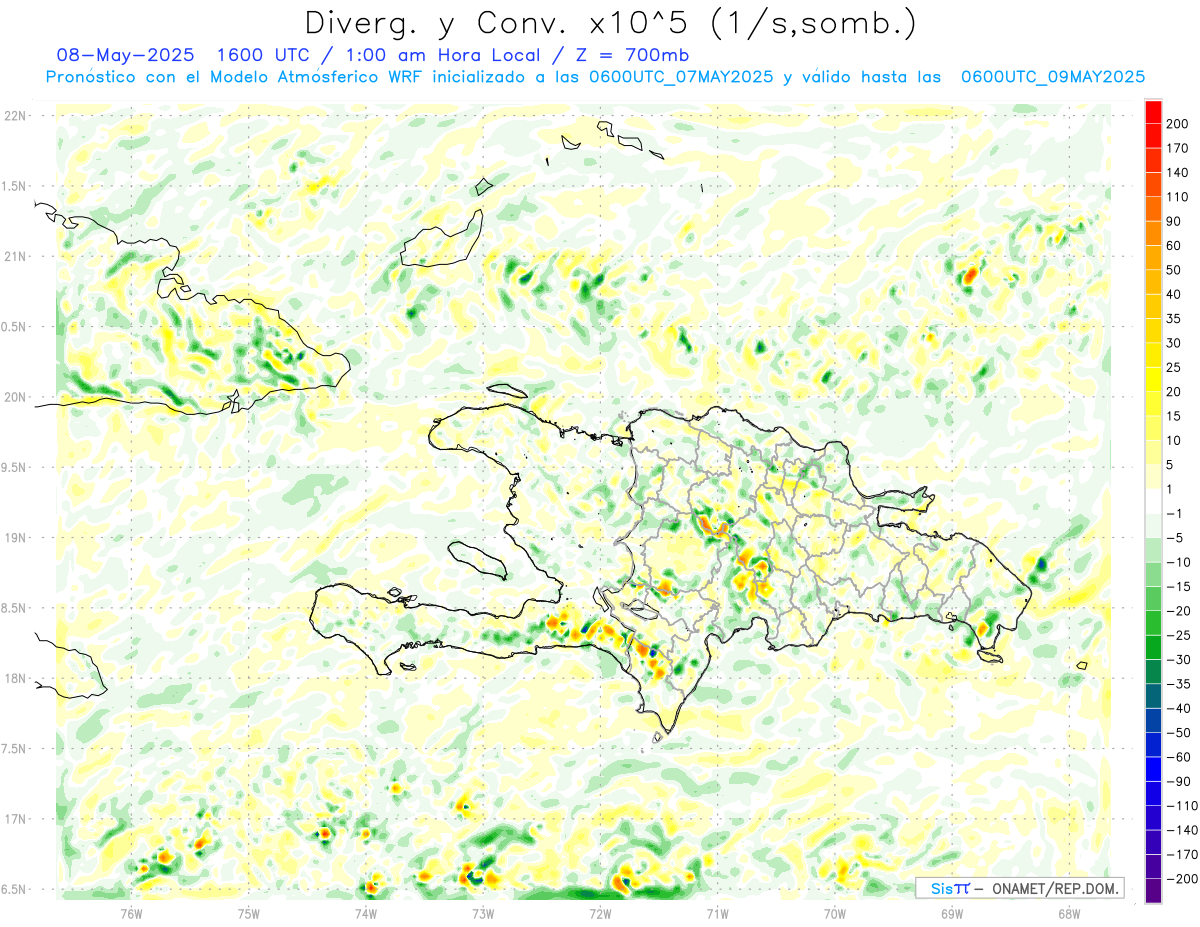Screen dimensions: 1200x927
Task: Click the '72W' longitude label
Action: [x=600, y=913]
